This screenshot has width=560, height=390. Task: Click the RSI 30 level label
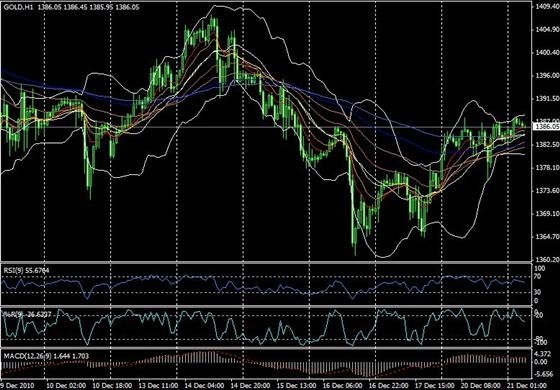539,292
